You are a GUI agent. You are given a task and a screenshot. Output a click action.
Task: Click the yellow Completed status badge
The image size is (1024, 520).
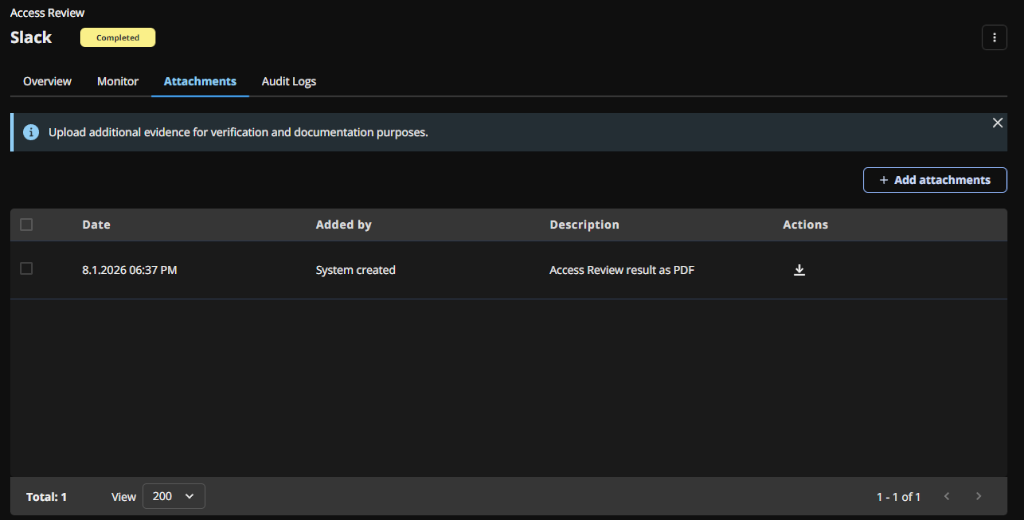pyautogui.click(x=118, y=38)
